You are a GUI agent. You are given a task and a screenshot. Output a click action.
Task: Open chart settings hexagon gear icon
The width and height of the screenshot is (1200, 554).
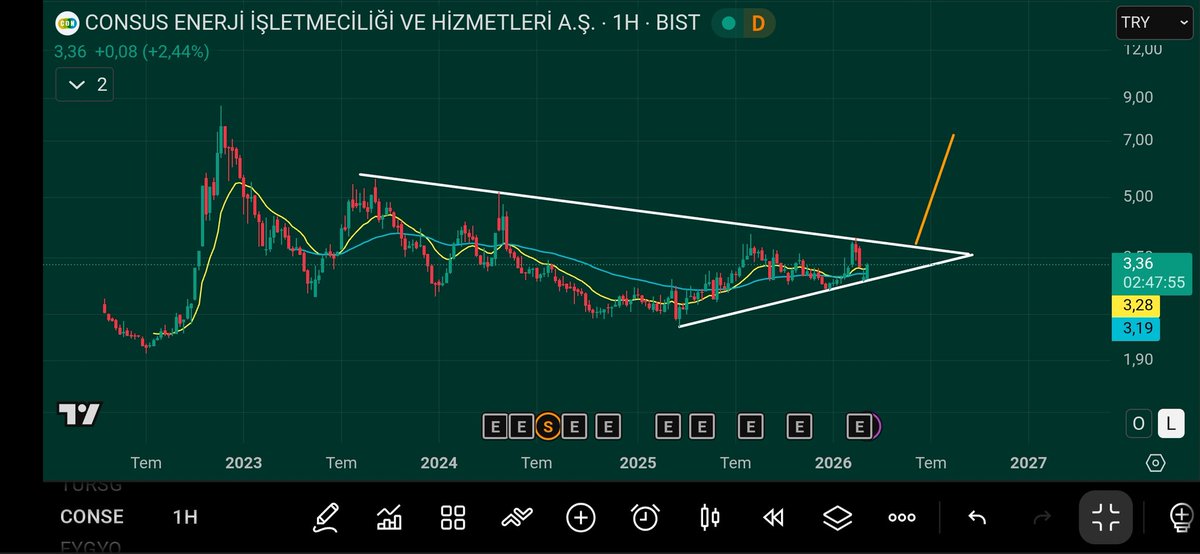1155,463
